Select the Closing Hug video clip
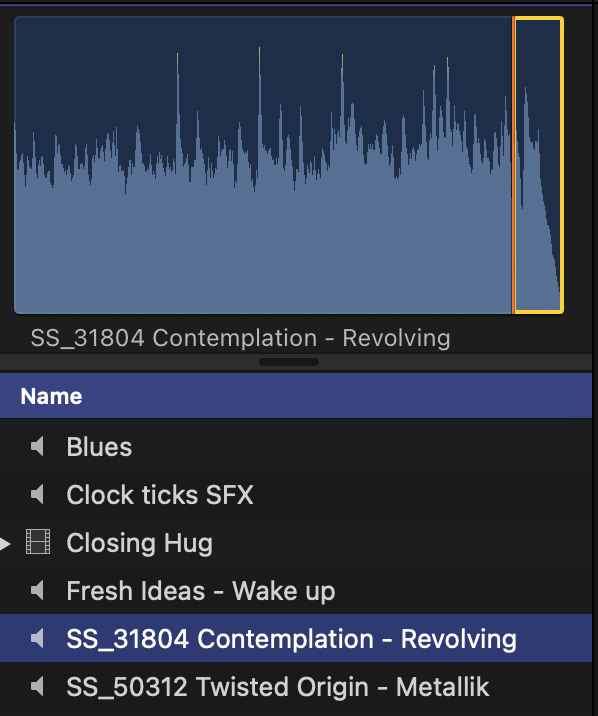Viewport: 598px width, 716px height. pos(296,542)
